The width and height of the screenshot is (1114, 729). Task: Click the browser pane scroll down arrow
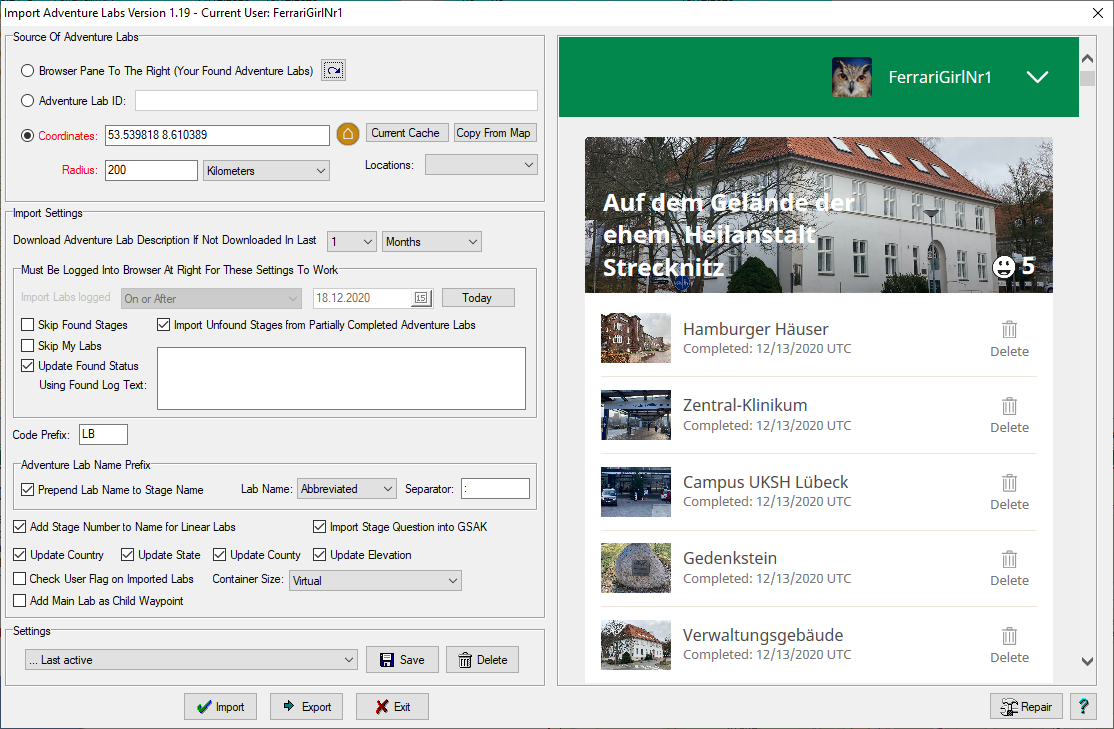point(1087,662)
